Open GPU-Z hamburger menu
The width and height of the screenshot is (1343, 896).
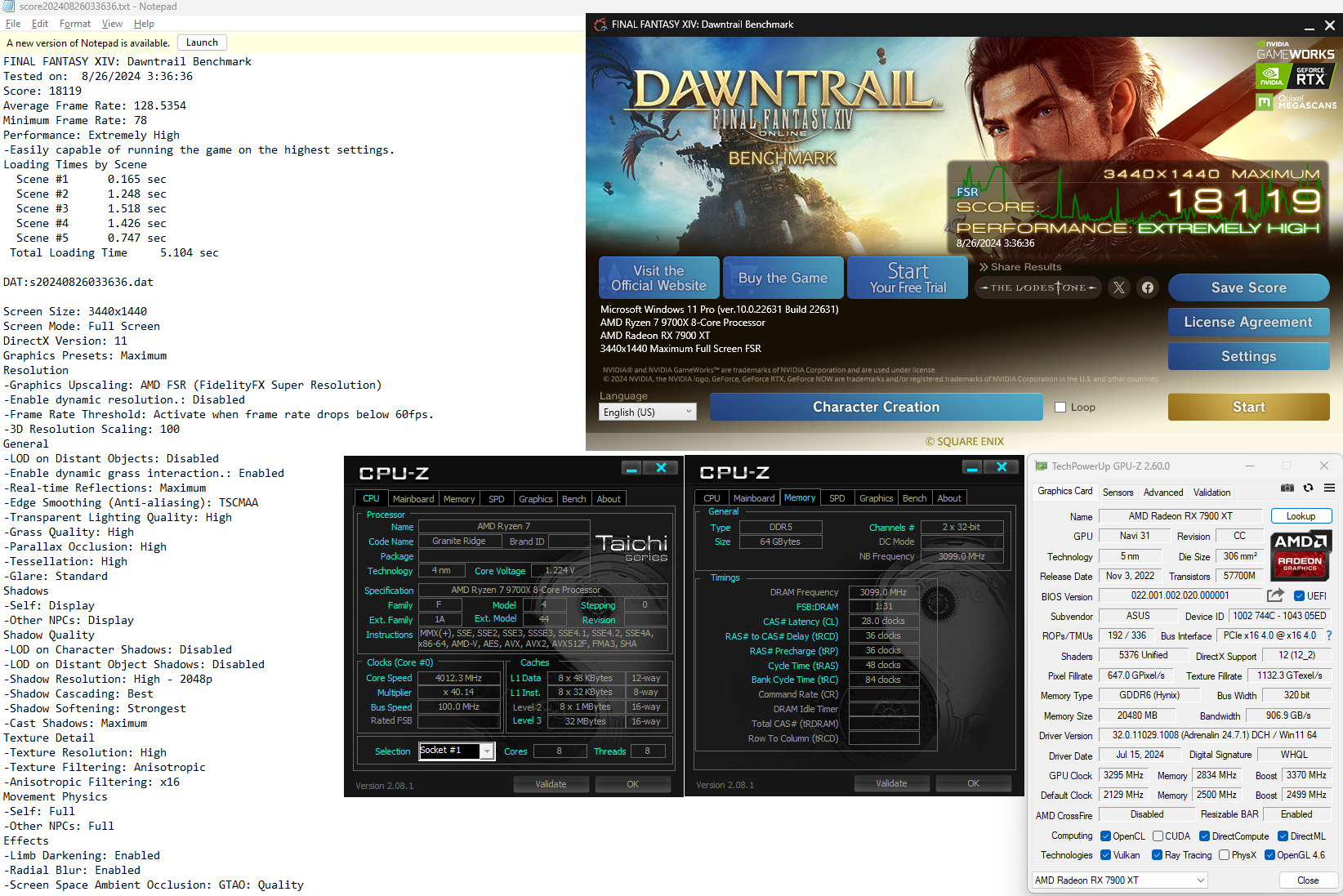1330,488
